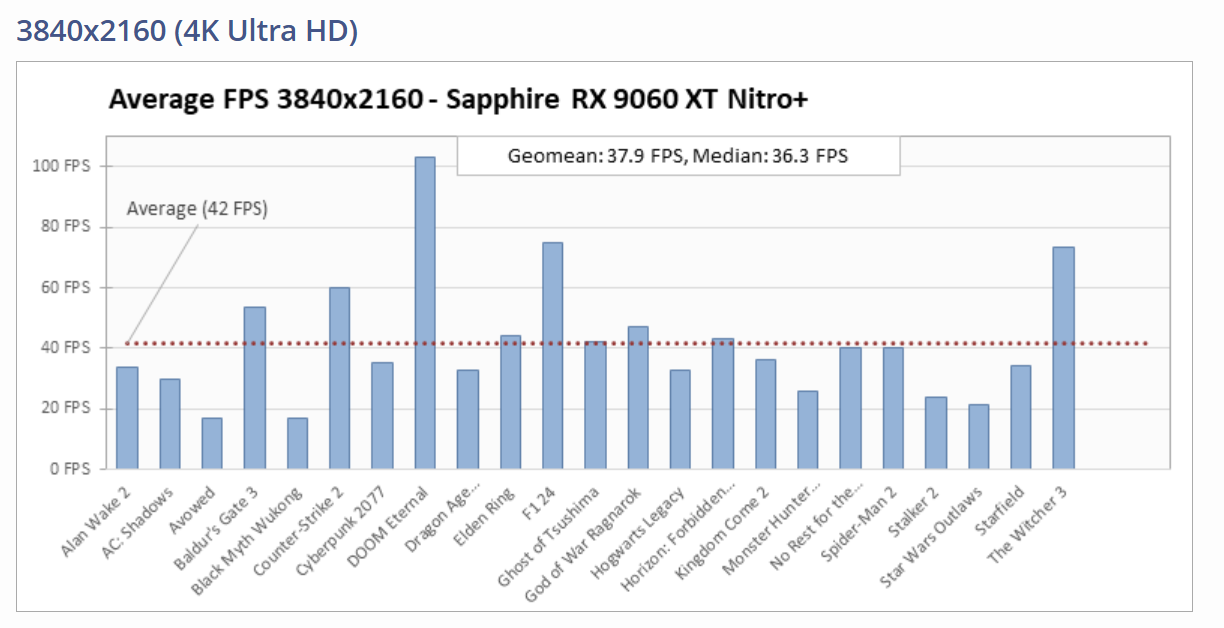Screen dimensions: 1224x628
Task: Click the Dragon Age bar
Action: tap(468, 419)
